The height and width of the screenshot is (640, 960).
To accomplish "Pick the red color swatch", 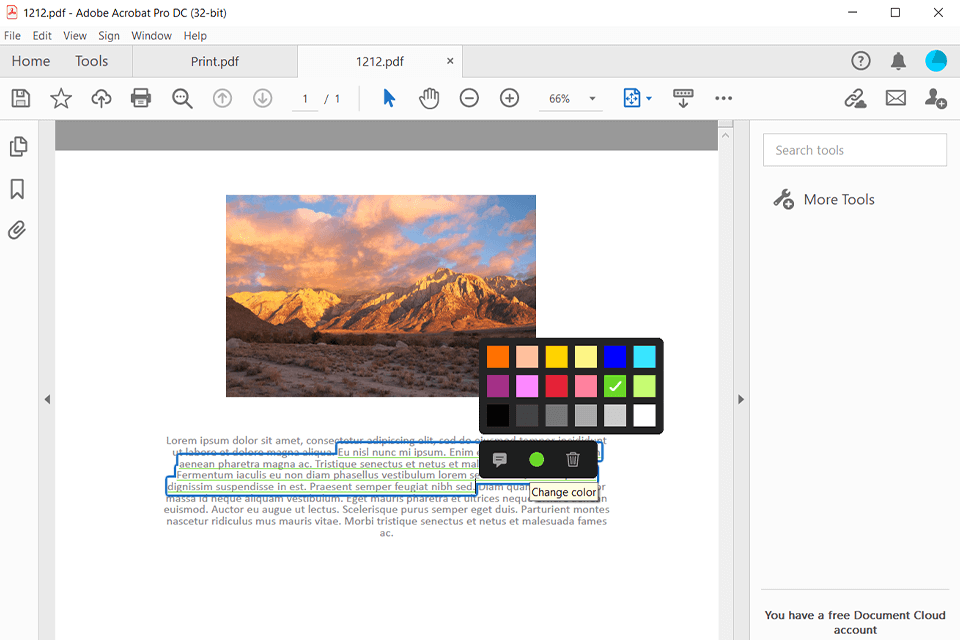I will (557, 386).
